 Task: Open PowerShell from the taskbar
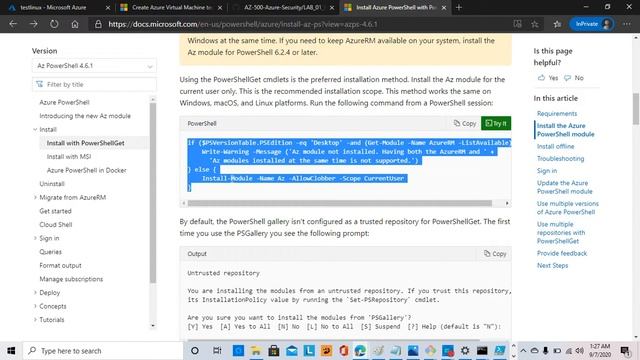pyautogui.click(x=500, y=351)
